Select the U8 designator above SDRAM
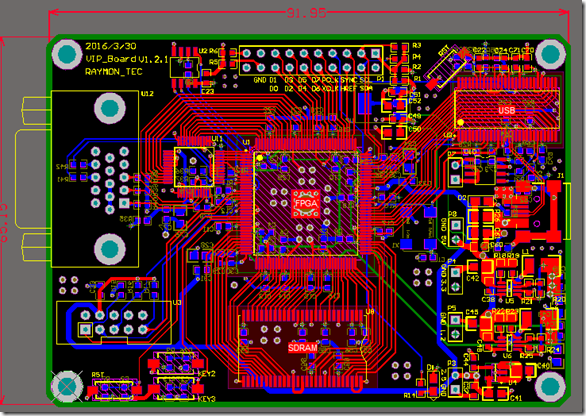The height and width of the screenshot is (416, 586). point(370,311)
